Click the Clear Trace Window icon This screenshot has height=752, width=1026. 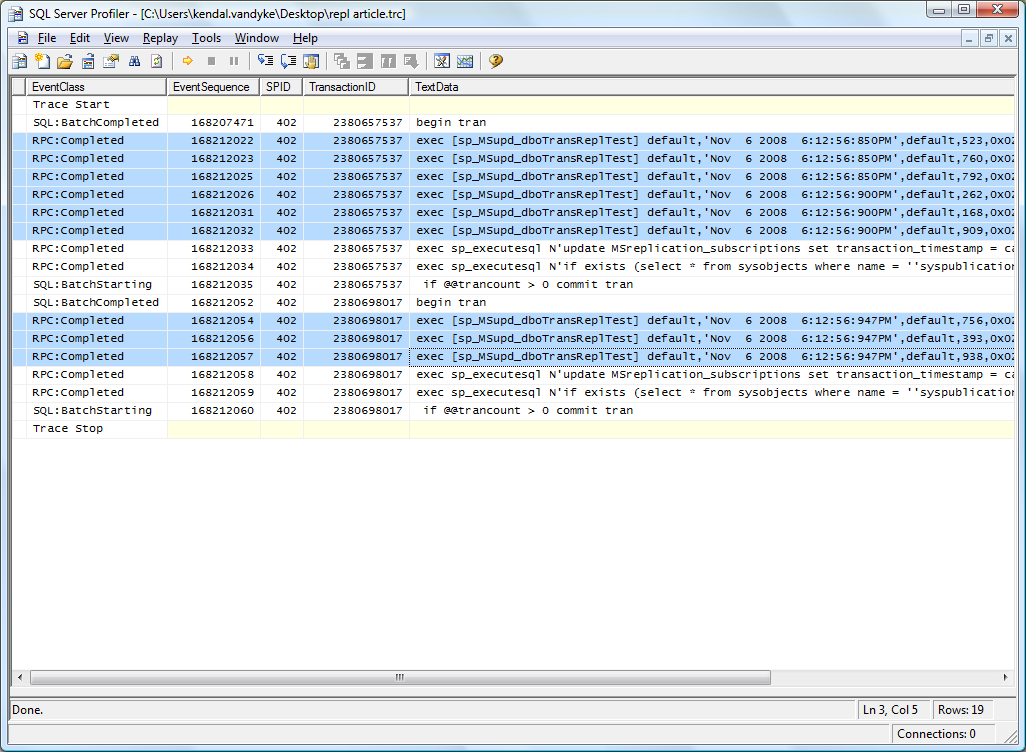coord(157,62)
